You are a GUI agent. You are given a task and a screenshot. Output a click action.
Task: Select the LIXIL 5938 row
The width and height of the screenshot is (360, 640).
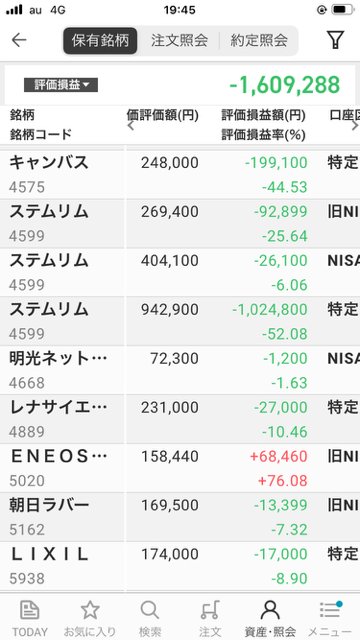(x=180, y=566)
